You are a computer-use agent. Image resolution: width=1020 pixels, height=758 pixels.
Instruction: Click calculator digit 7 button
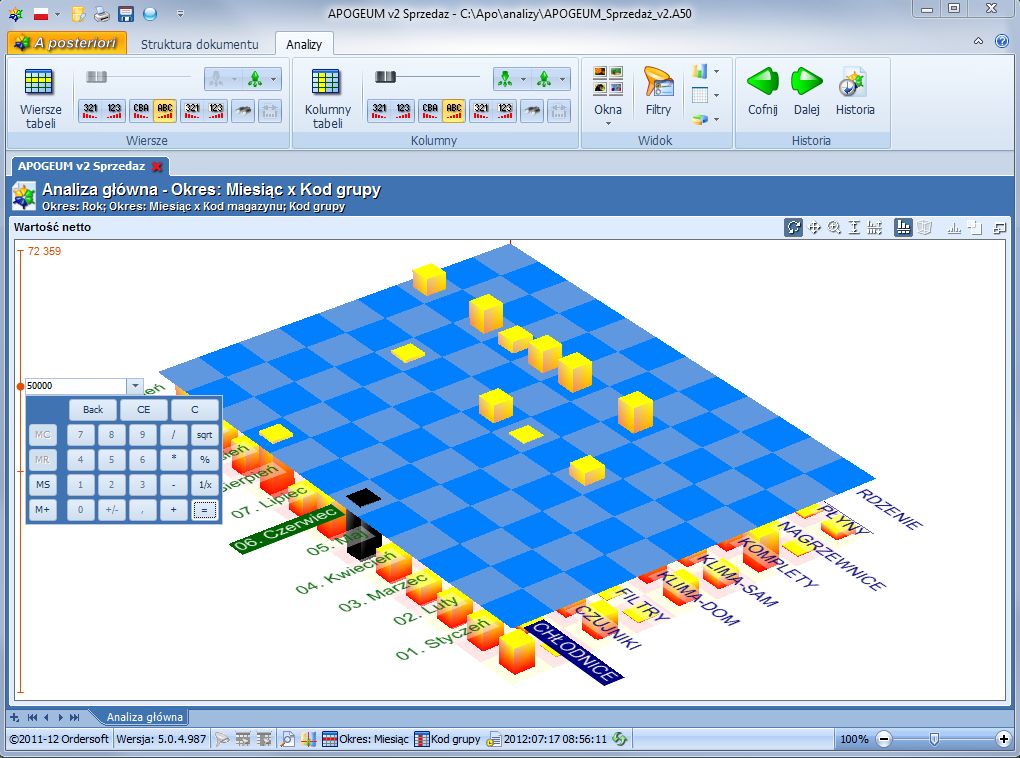point(80,435)
